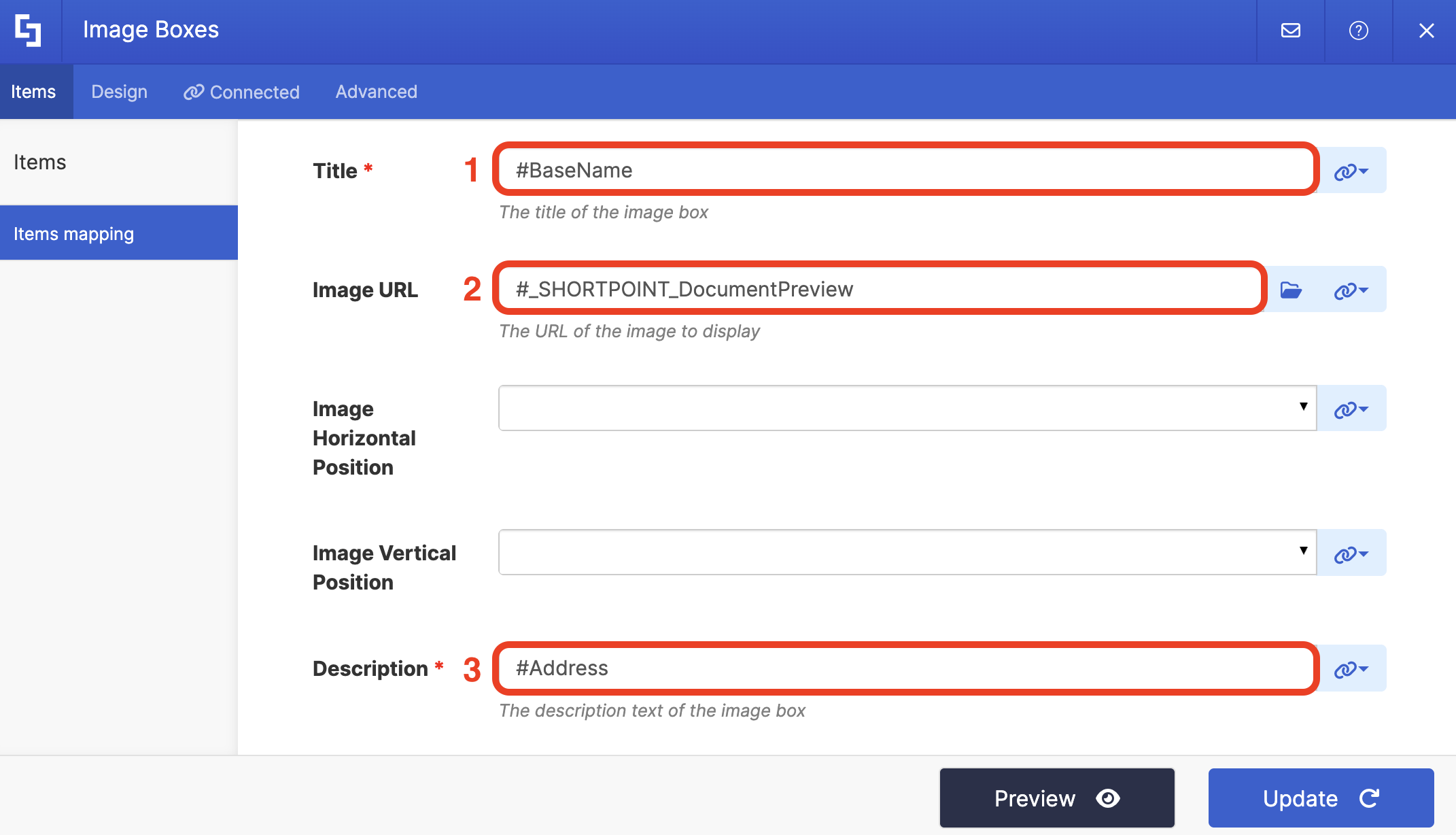The height and width of the screenshot is (835, 1456).
Task: Click the Image Horizontal Position label
Action: 364,438
